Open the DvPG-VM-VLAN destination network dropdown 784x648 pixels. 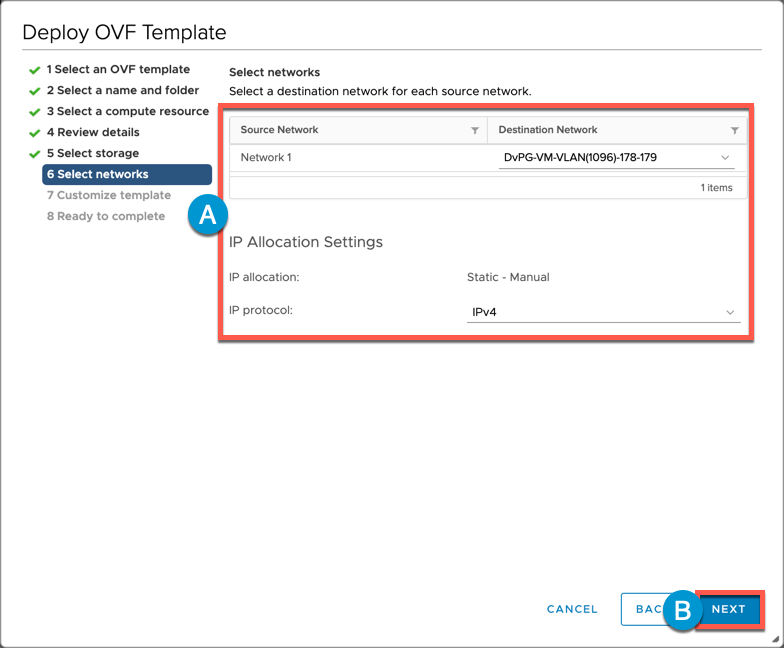[x=616, y=158]
